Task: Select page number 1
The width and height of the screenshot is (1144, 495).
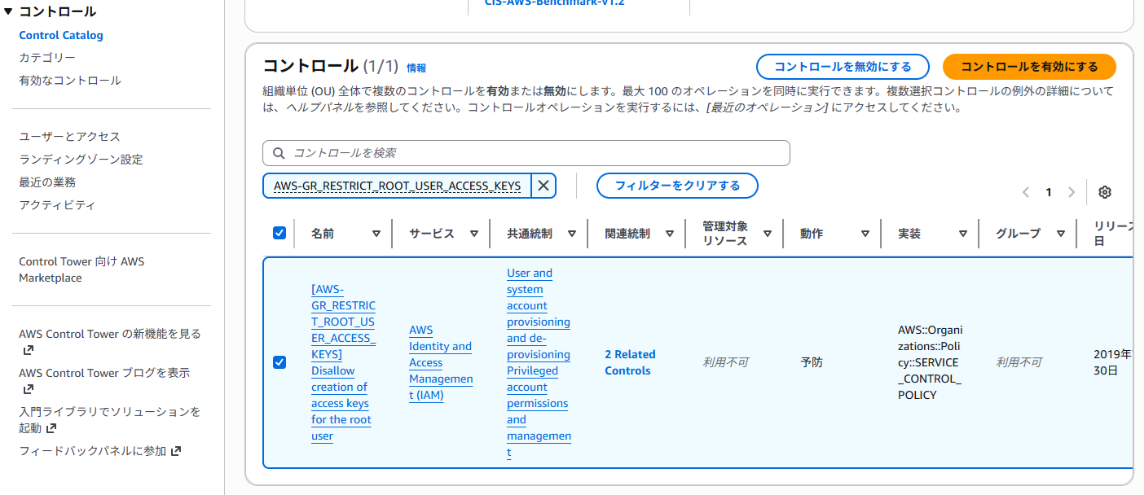Action: 1048,192
